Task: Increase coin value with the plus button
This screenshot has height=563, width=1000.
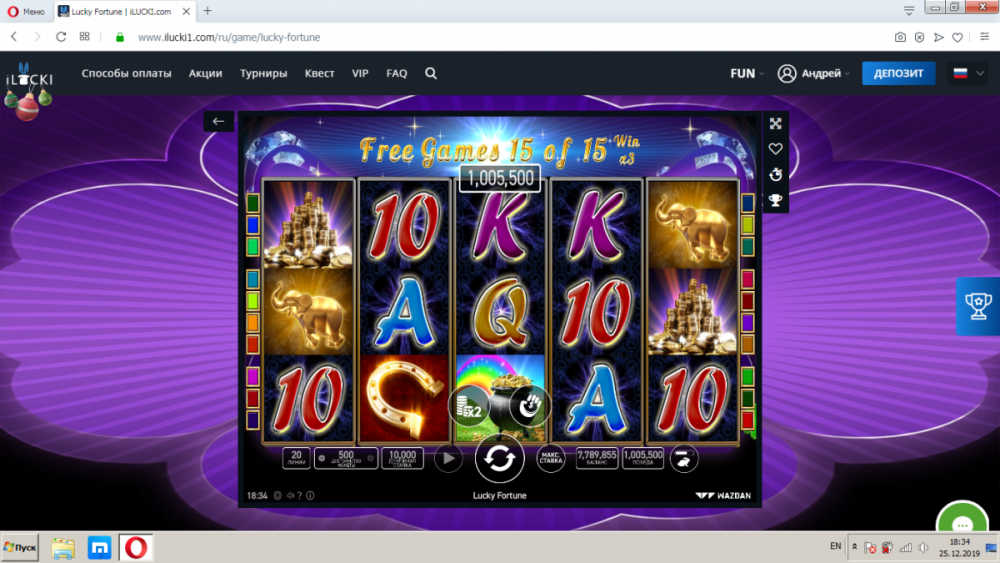Action: (371, 458)
